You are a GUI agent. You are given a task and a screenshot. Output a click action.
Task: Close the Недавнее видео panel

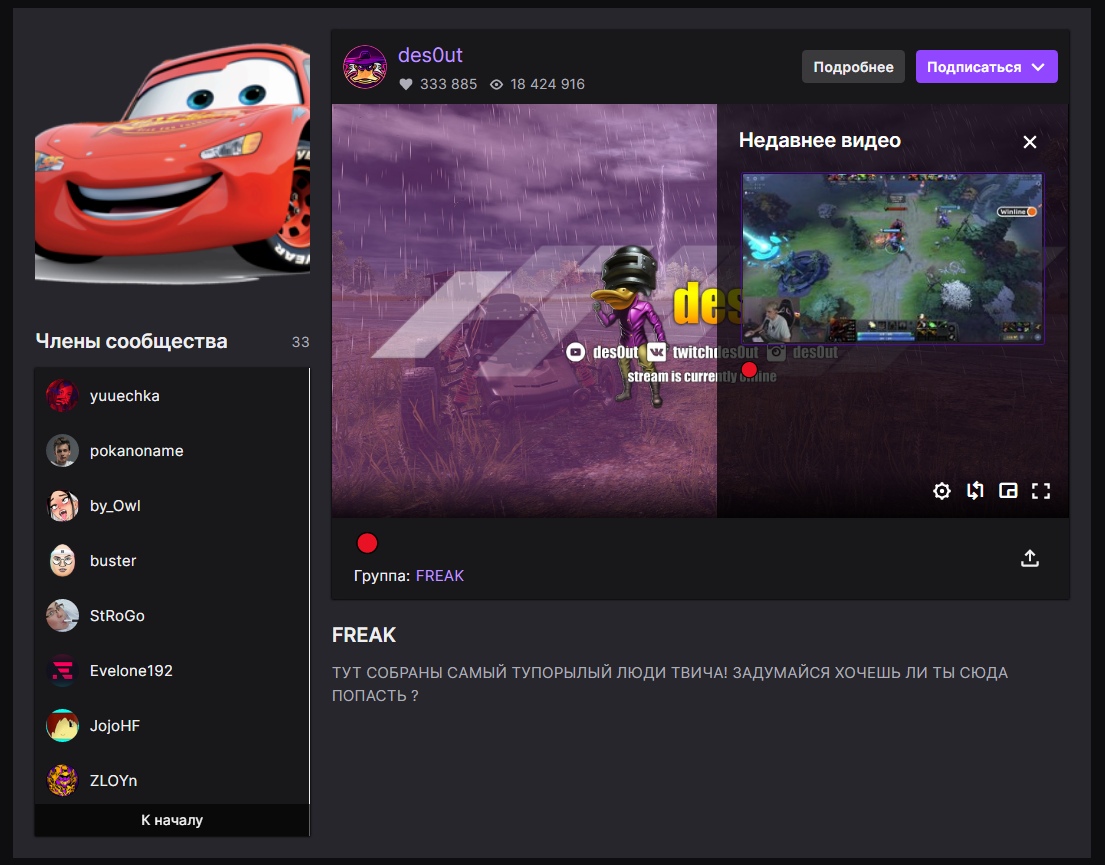pos(1030,142)
